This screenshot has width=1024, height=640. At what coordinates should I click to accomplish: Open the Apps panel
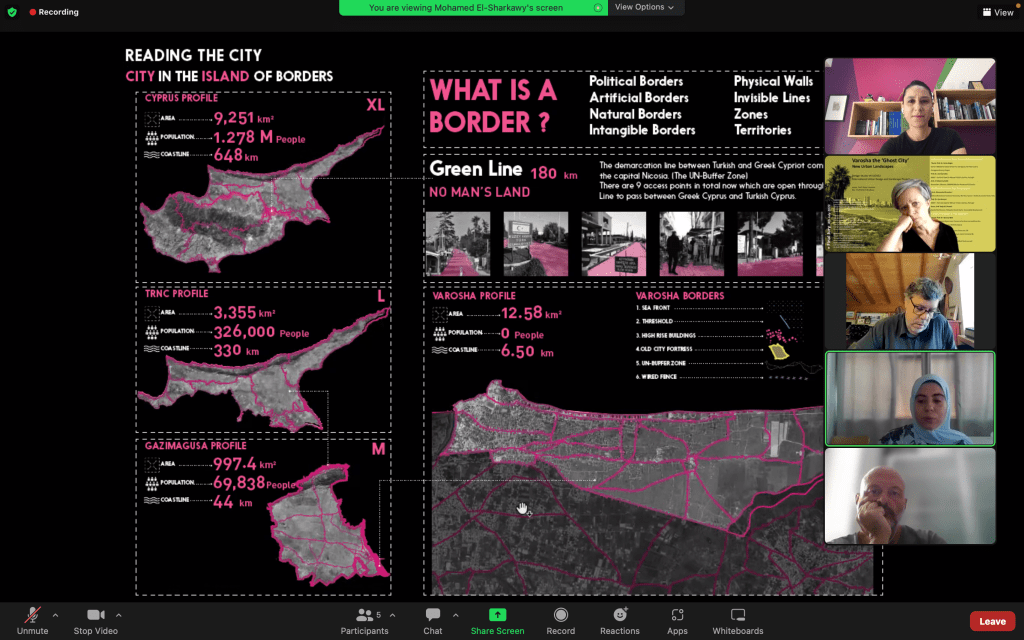click(x=677, y=619)
